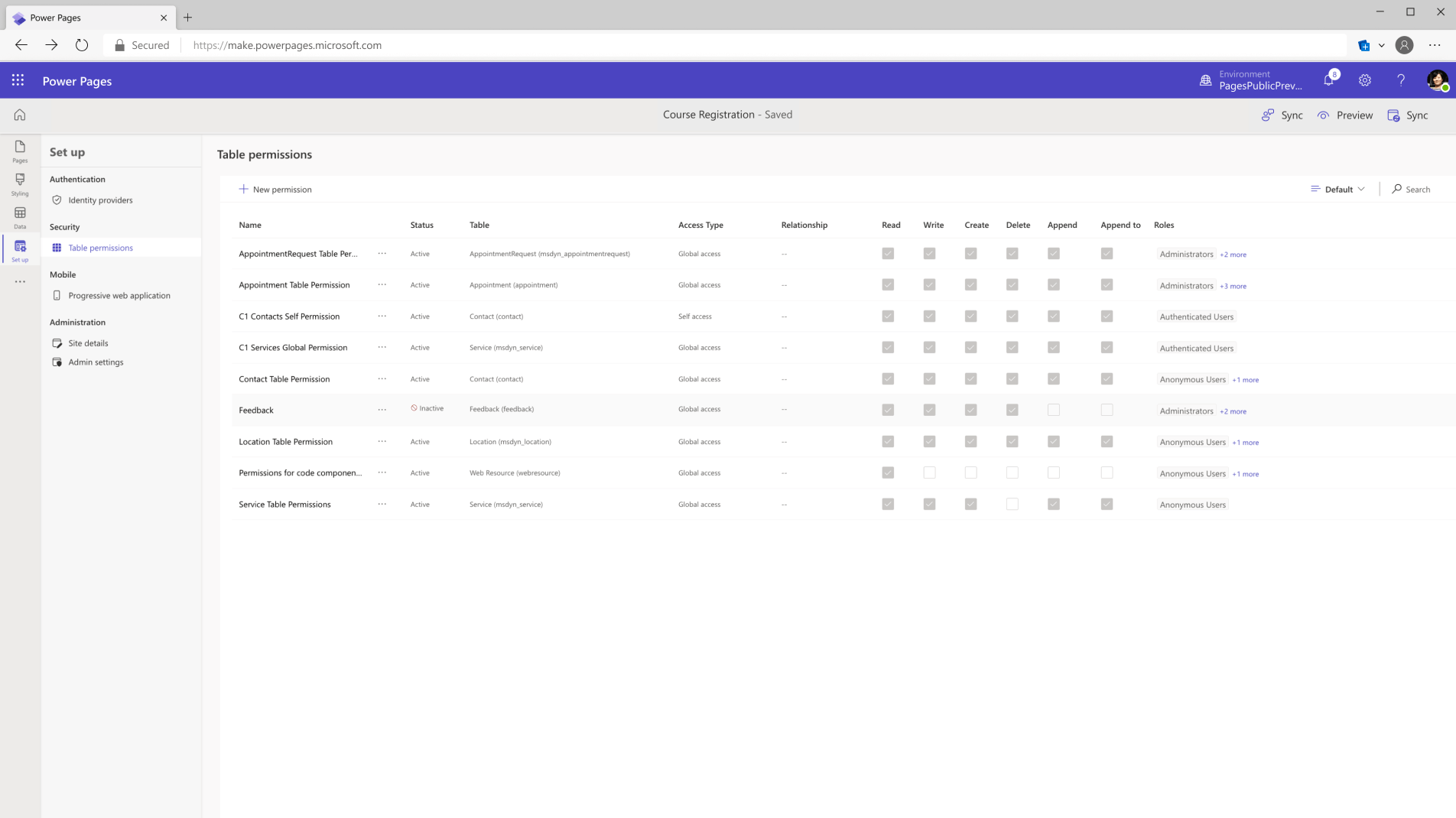Open more options for Appointment Table Permission

[382, 285]
